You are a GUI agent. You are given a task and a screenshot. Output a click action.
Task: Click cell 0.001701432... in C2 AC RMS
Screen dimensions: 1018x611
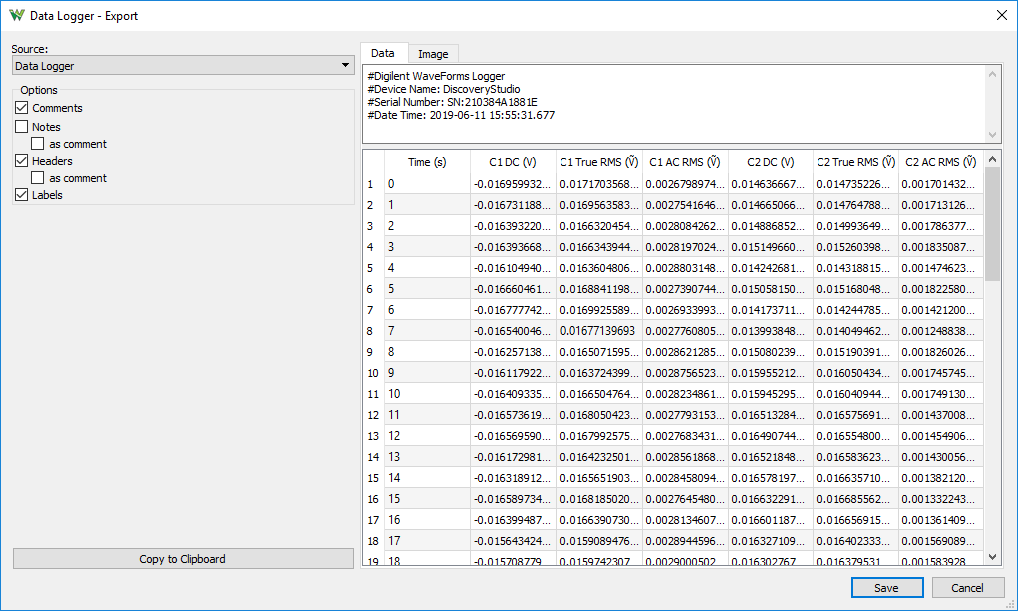[941, 184]
